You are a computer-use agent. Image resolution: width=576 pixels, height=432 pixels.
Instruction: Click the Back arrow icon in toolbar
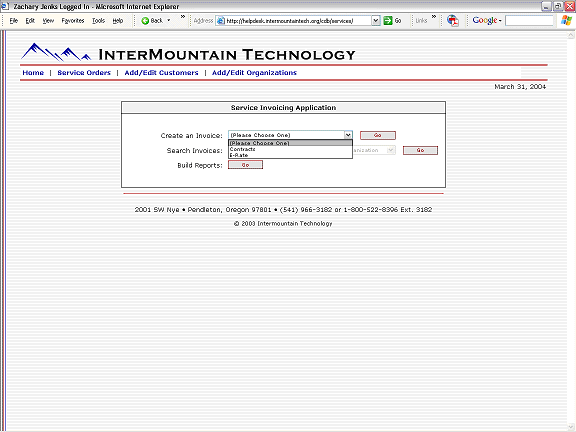(x=145, y=21)
